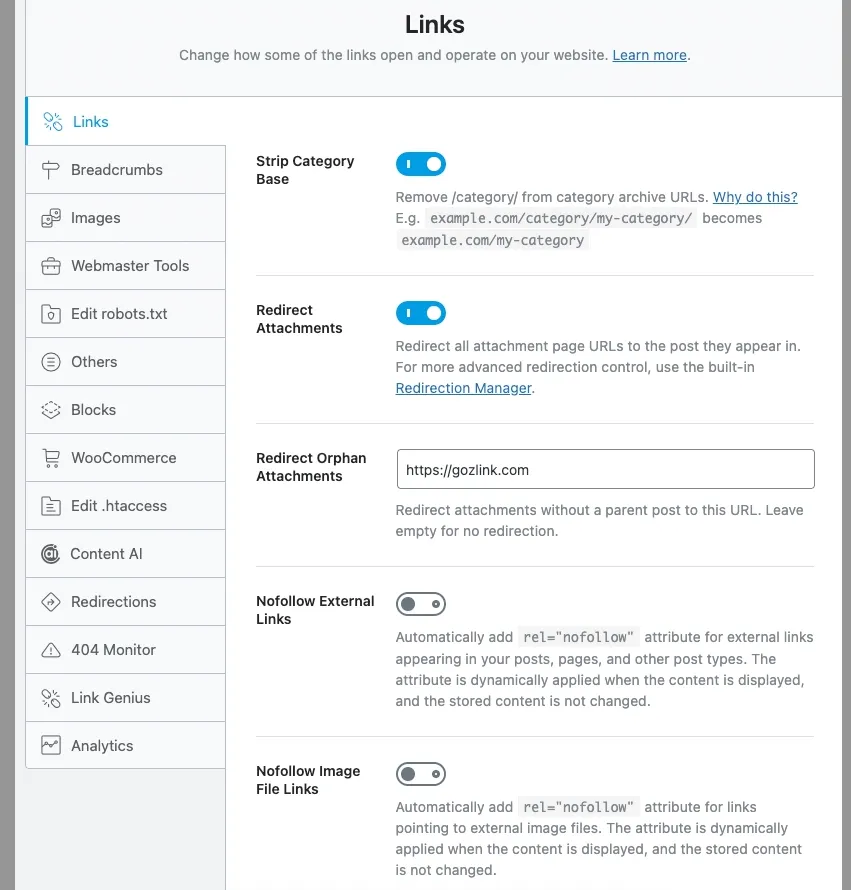Click the Link Genius icon
The height and width of the screenshot is (890, 851).
click(51, 698)
